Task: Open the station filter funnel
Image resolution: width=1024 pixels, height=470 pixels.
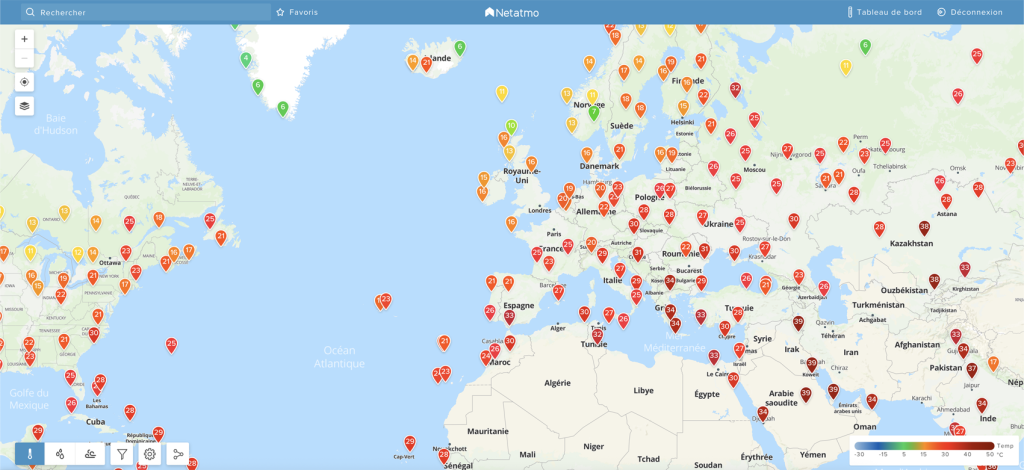Action: point(122,454)
